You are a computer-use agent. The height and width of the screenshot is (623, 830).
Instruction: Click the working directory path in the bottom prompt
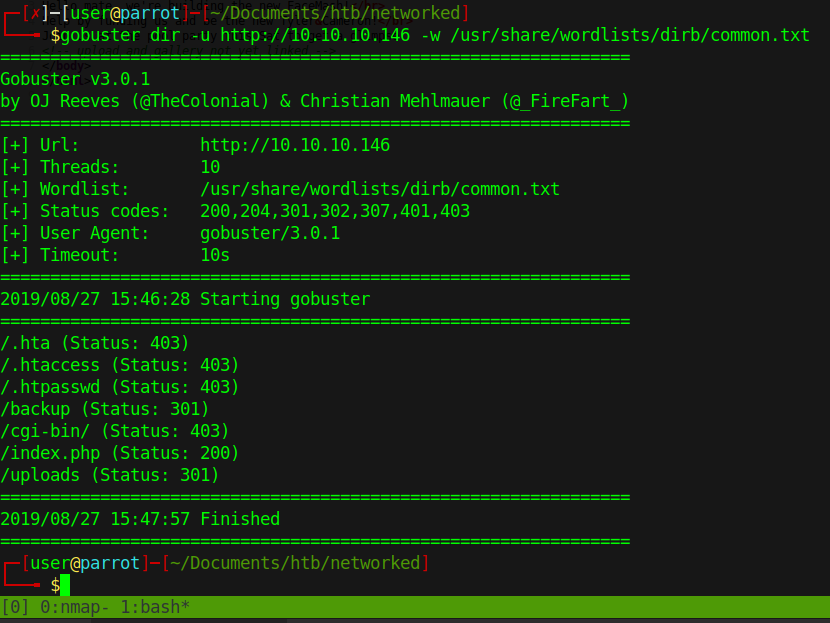(x=295, y=563)
